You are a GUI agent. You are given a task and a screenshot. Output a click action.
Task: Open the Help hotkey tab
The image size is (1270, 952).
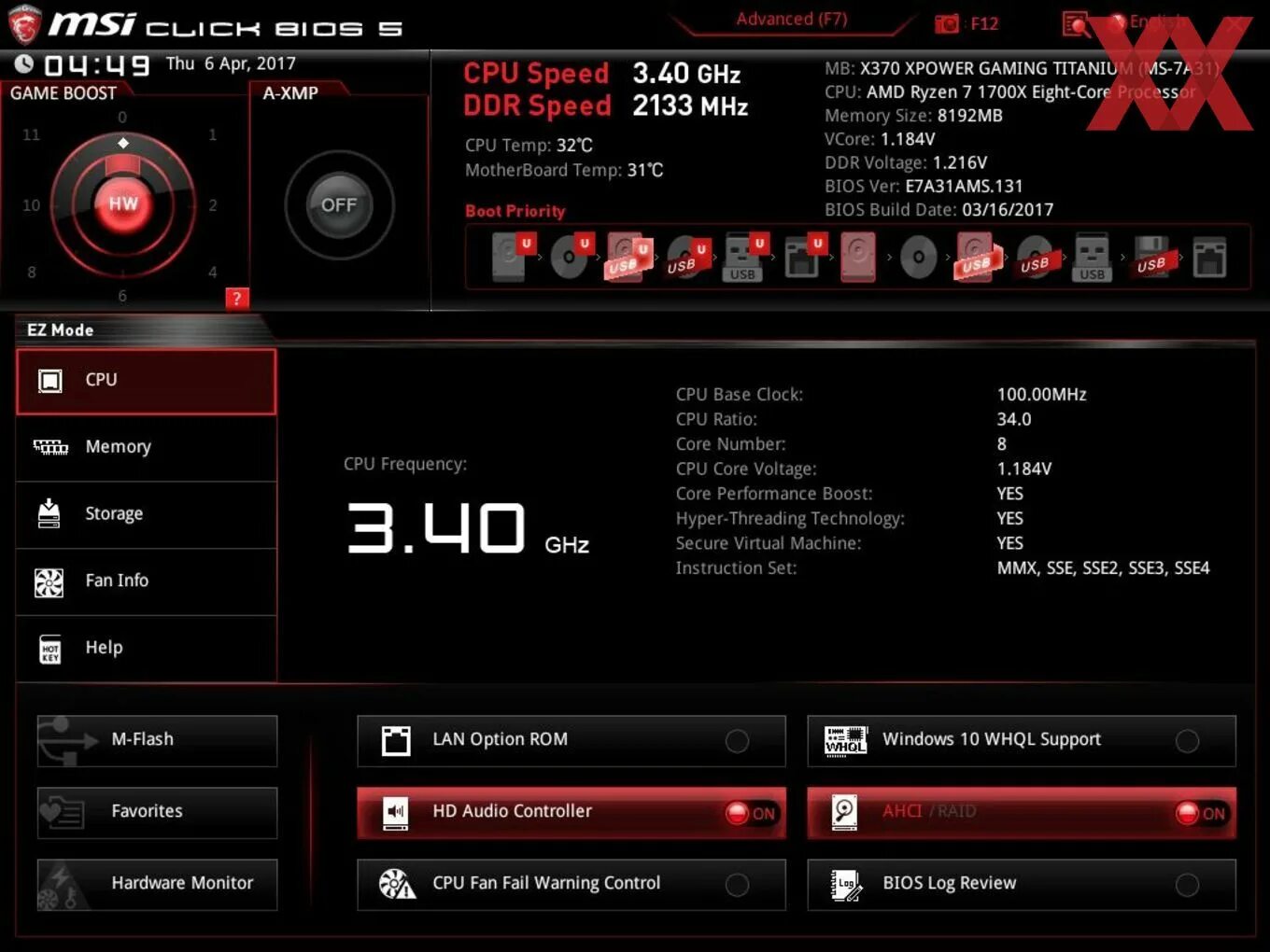pyautogui.click(x=146, y=648)
